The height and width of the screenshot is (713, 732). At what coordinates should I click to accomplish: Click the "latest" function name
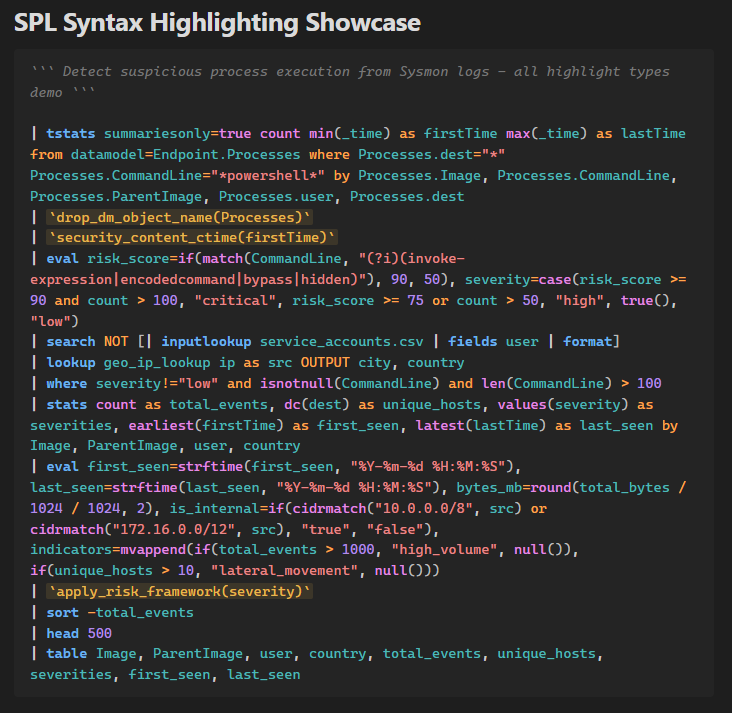440,425
